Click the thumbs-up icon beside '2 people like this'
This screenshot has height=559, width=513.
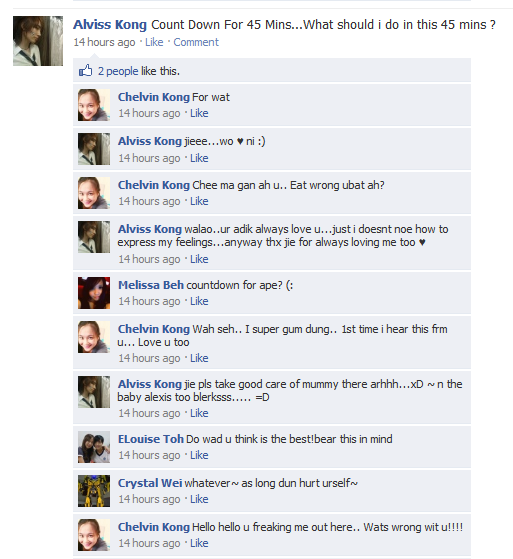86,71
